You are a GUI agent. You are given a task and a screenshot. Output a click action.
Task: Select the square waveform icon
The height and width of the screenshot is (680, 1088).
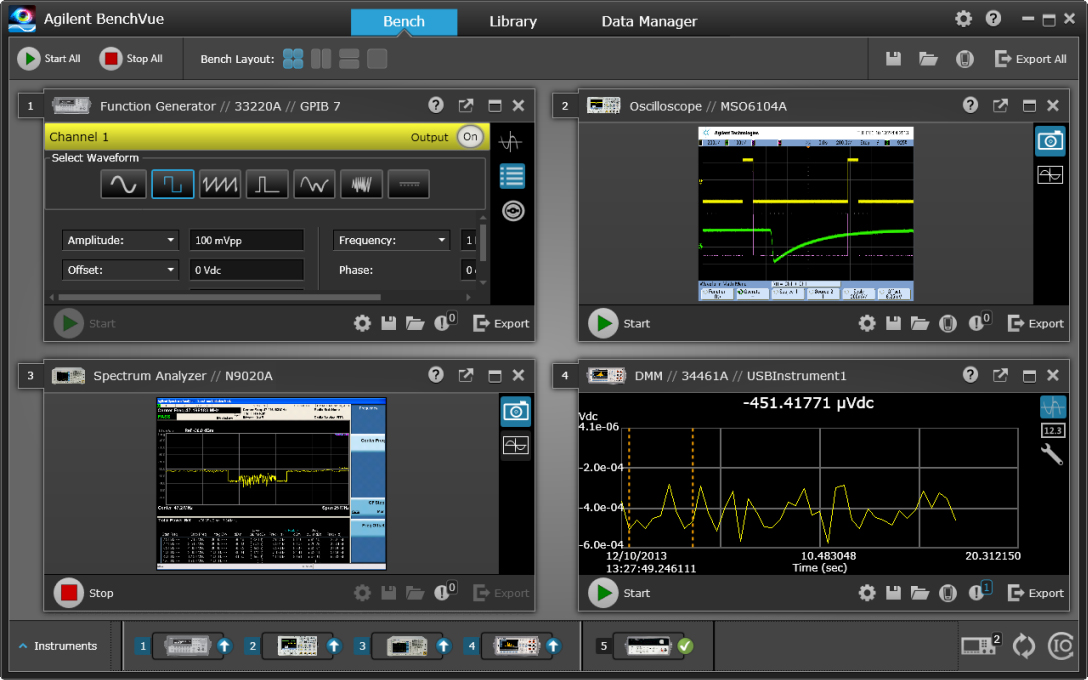[173, 185]
